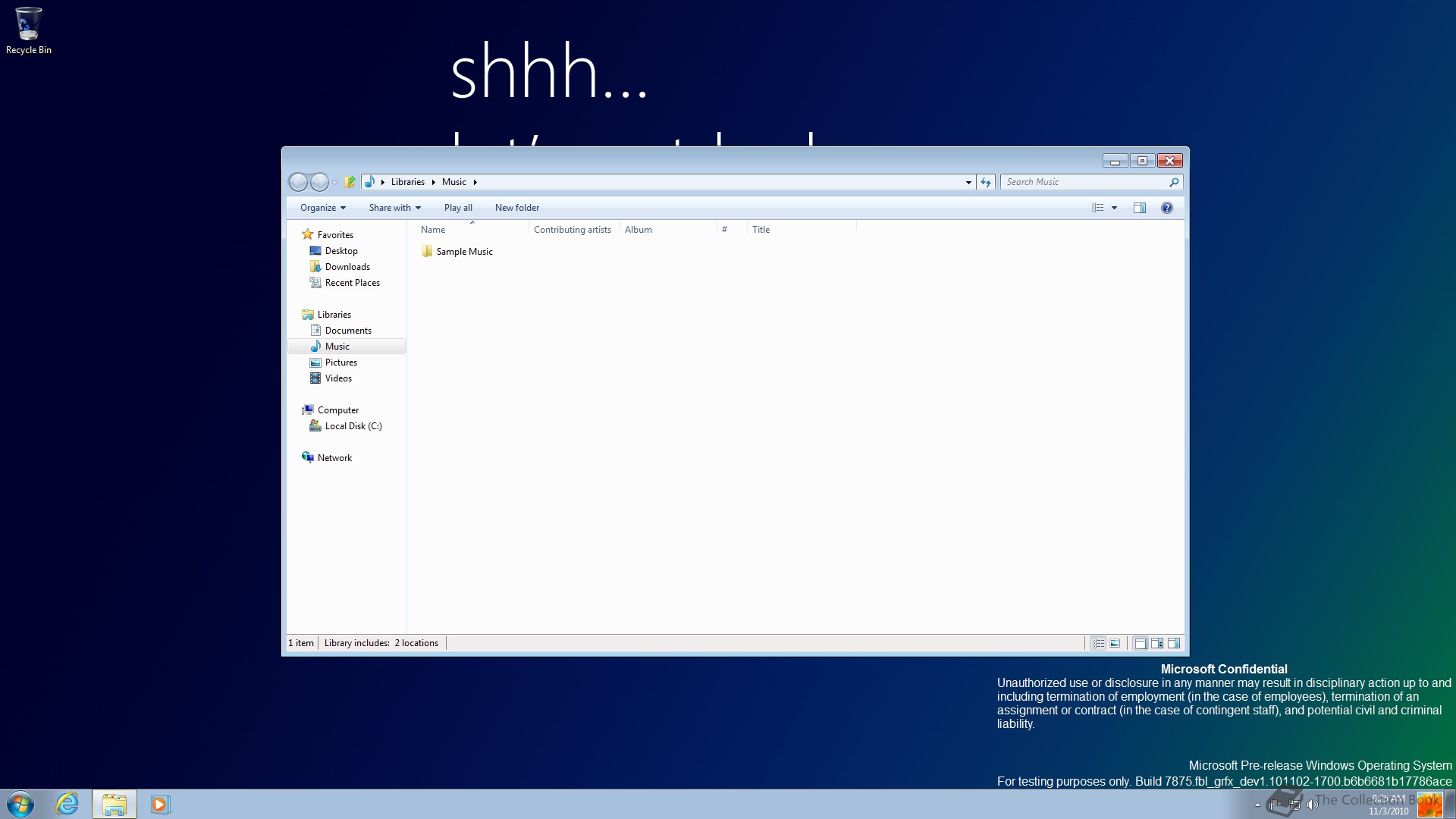Toggle the preview pane in the toolbar
Screen dimensions: 1456x819
click(x=1139, y=208)
